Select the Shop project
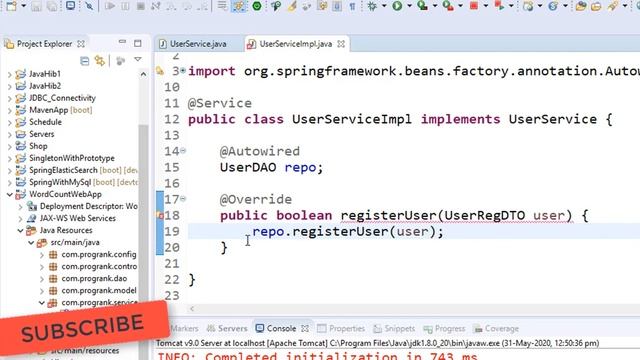The height and width of the screenshot is (360, 640). (38, 146)
